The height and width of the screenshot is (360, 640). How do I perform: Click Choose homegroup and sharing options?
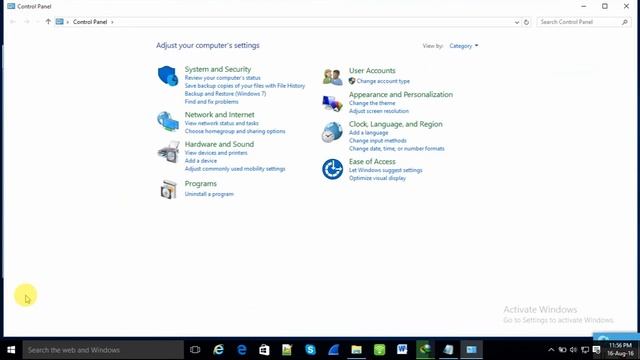pyautogui.click(x=235, y=131)
